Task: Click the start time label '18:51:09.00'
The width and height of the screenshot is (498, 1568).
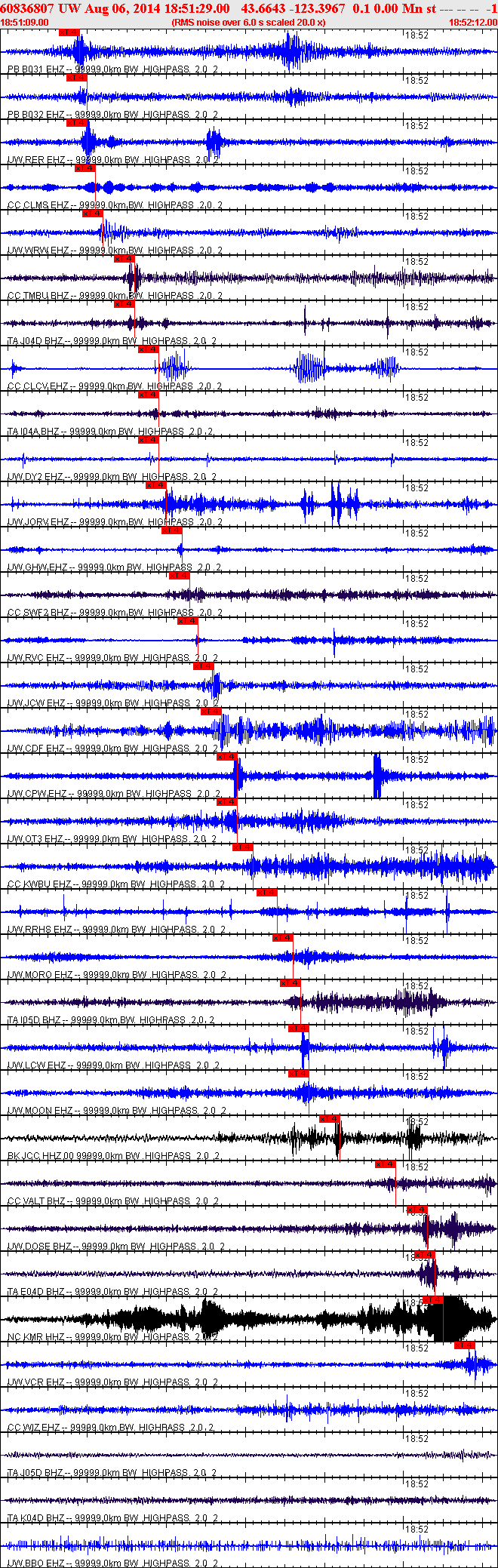Action: pyautogui.click(x=25, y=23)
